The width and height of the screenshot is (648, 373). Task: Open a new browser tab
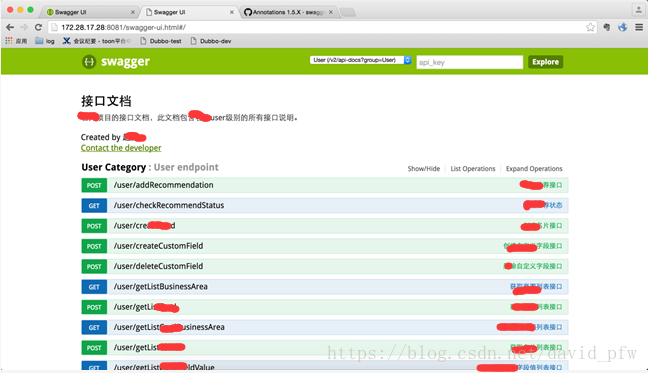(x=348, y=12)
